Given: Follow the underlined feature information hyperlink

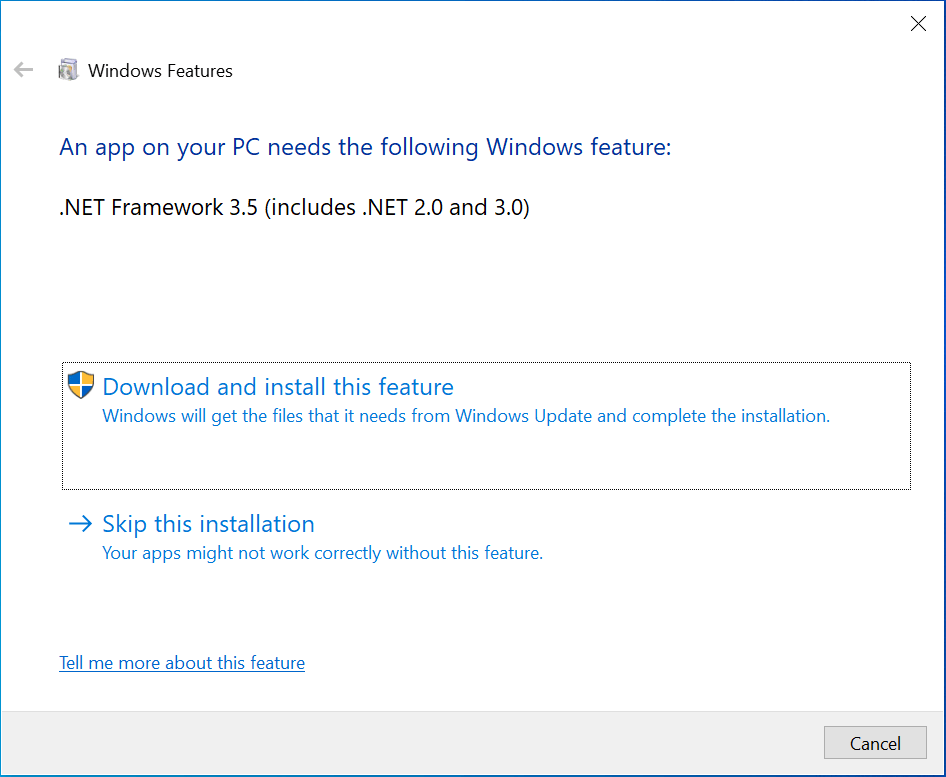Looking at the screenshot, I should tap(182, 662).
